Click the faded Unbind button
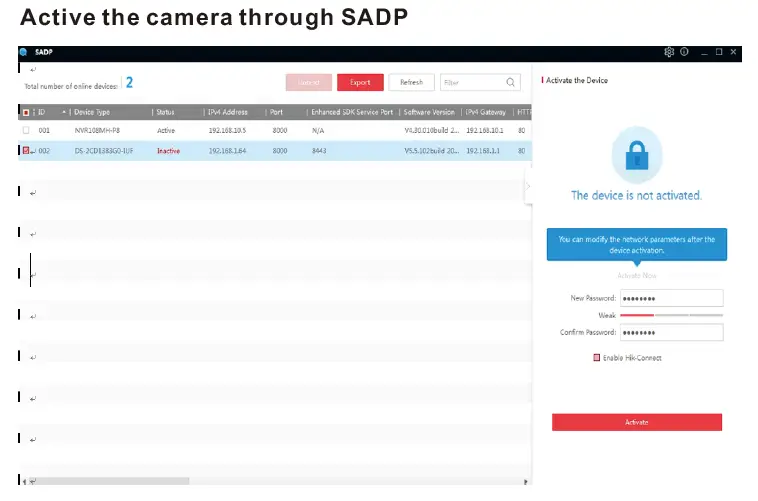This screenshot has height=501, width=758. coord(309,82)
